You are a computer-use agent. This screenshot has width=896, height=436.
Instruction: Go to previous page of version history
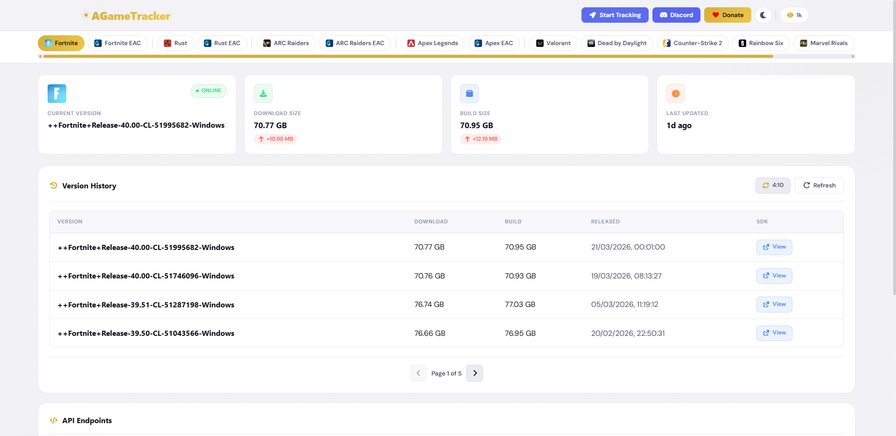418,373
